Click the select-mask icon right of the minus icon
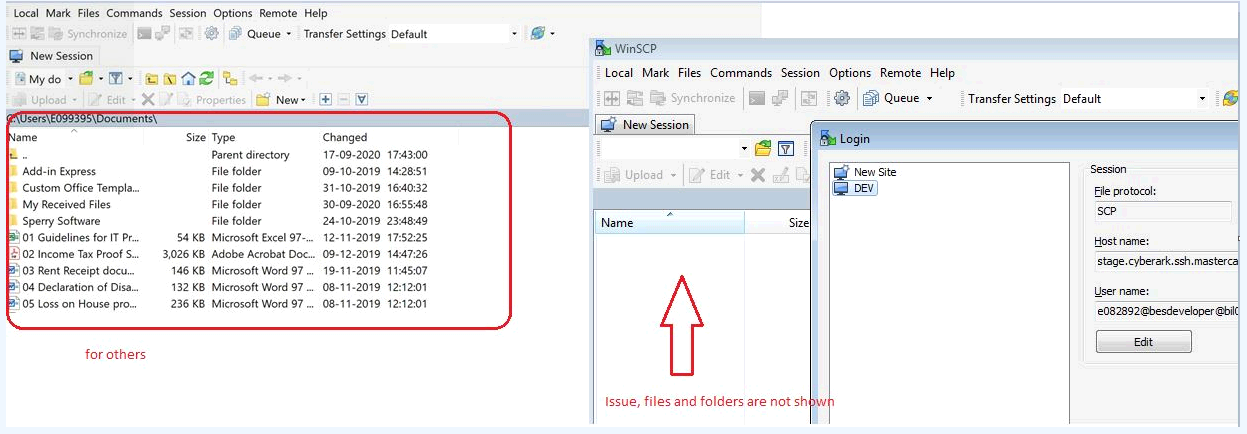Viewport: 1247px width, 434px height. pos(362,100)
